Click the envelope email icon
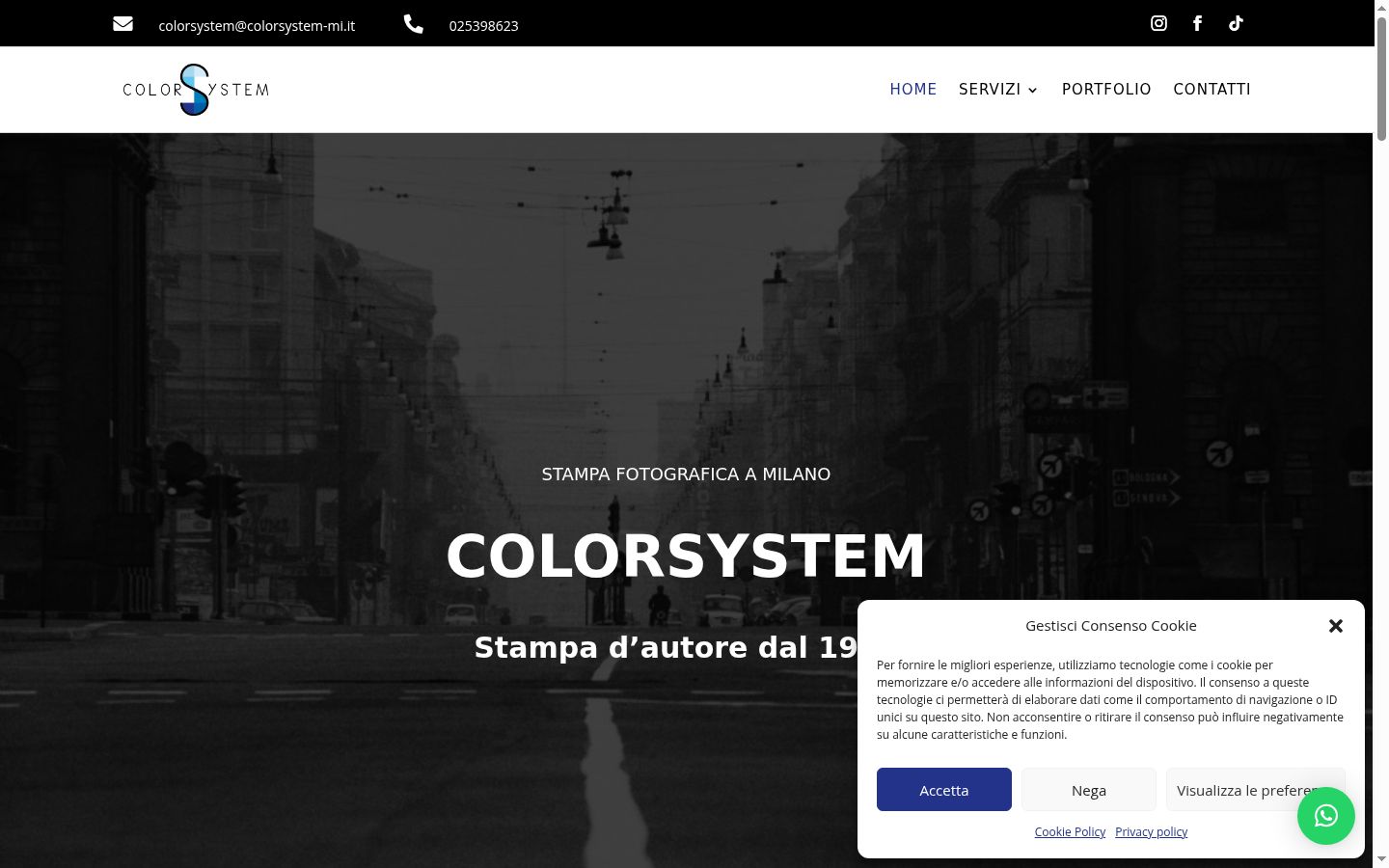The image size is (1389, 868). [123, 24]
